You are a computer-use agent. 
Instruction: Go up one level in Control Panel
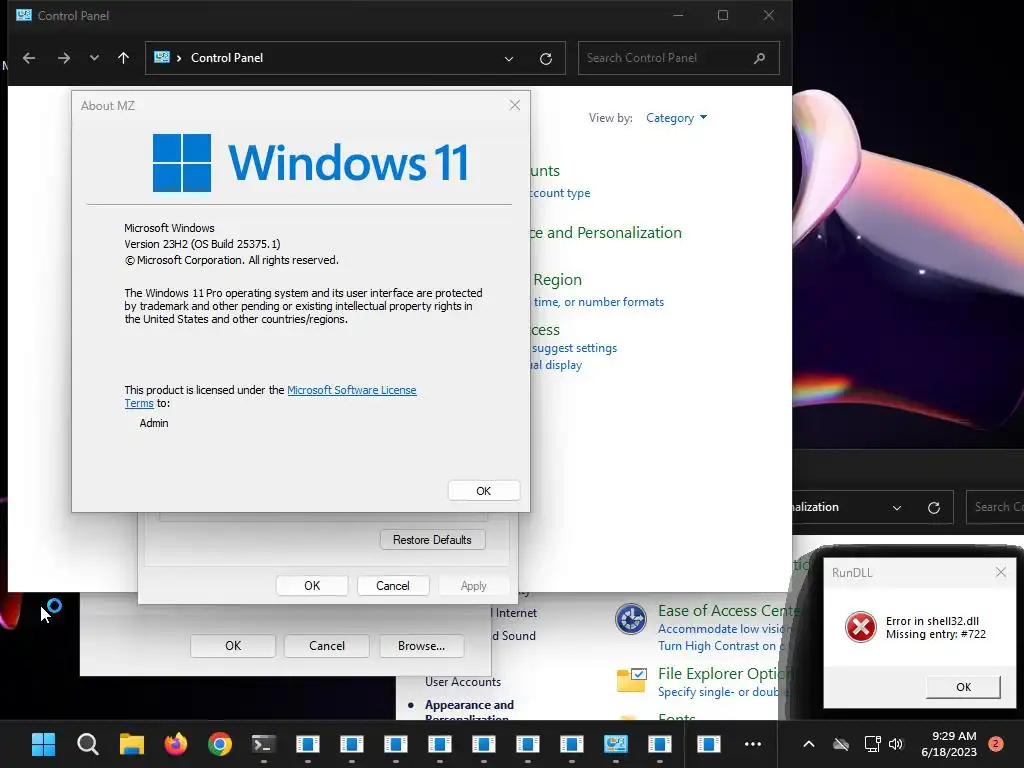point(123,58)
